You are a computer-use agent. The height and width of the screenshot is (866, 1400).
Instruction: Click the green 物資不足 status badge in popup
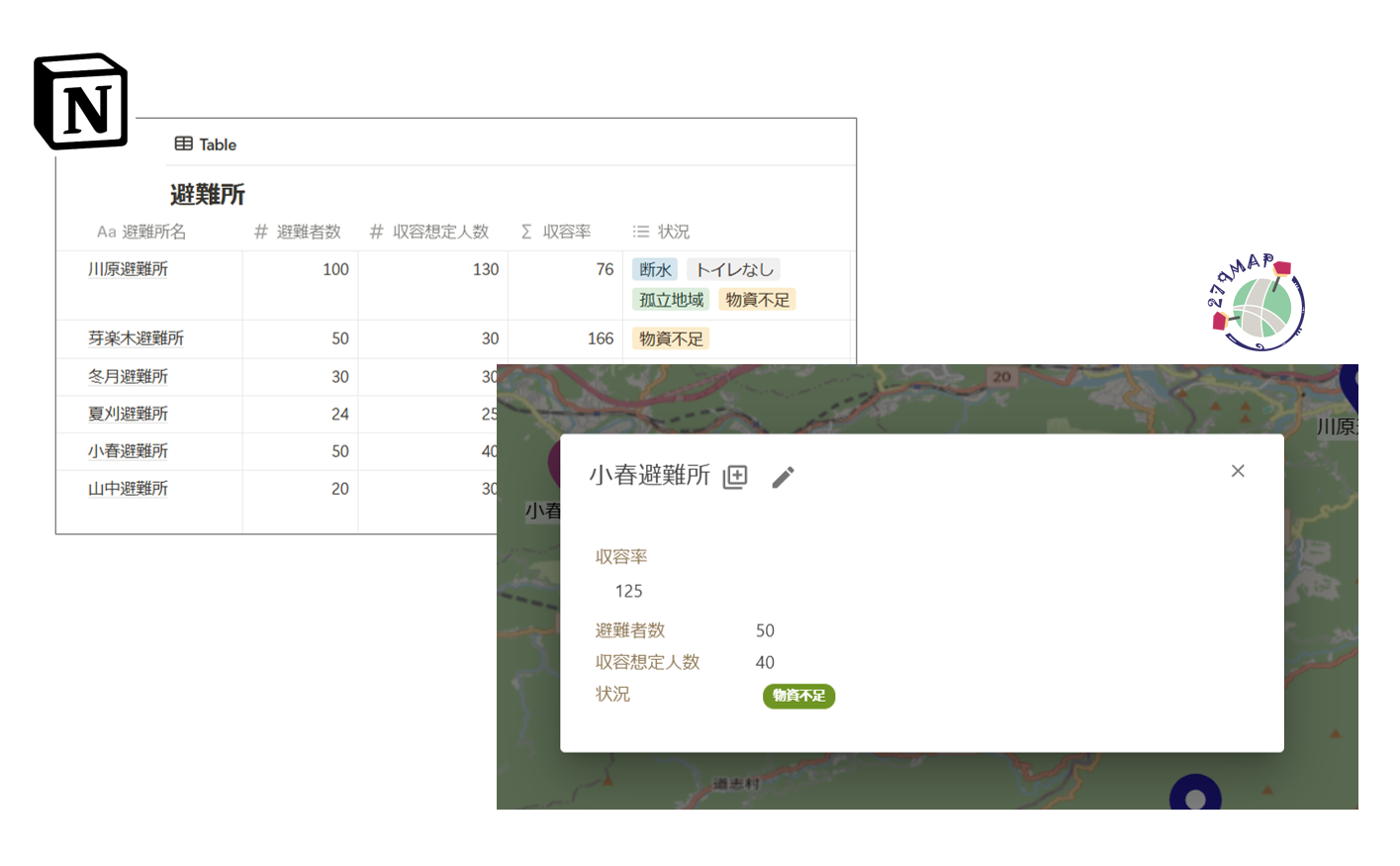click(x=797, y=696)
